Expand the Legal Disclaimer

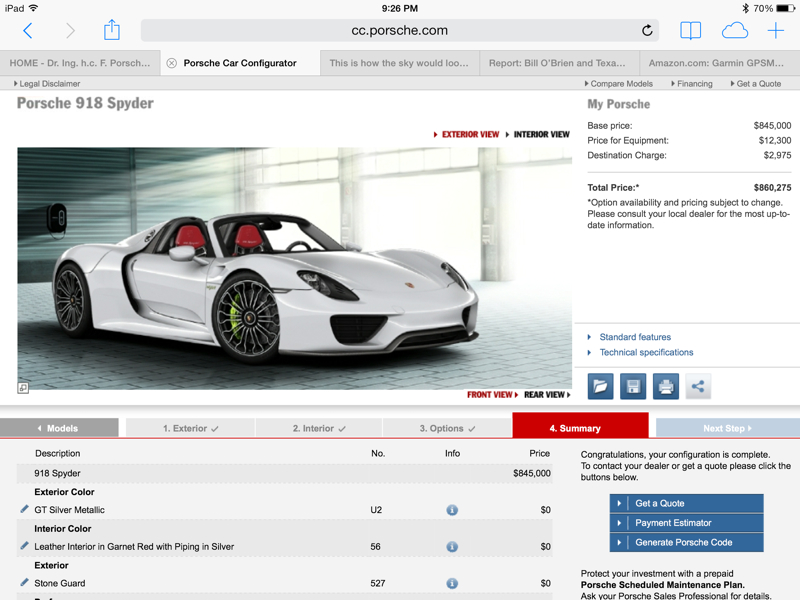pos(48,84)
